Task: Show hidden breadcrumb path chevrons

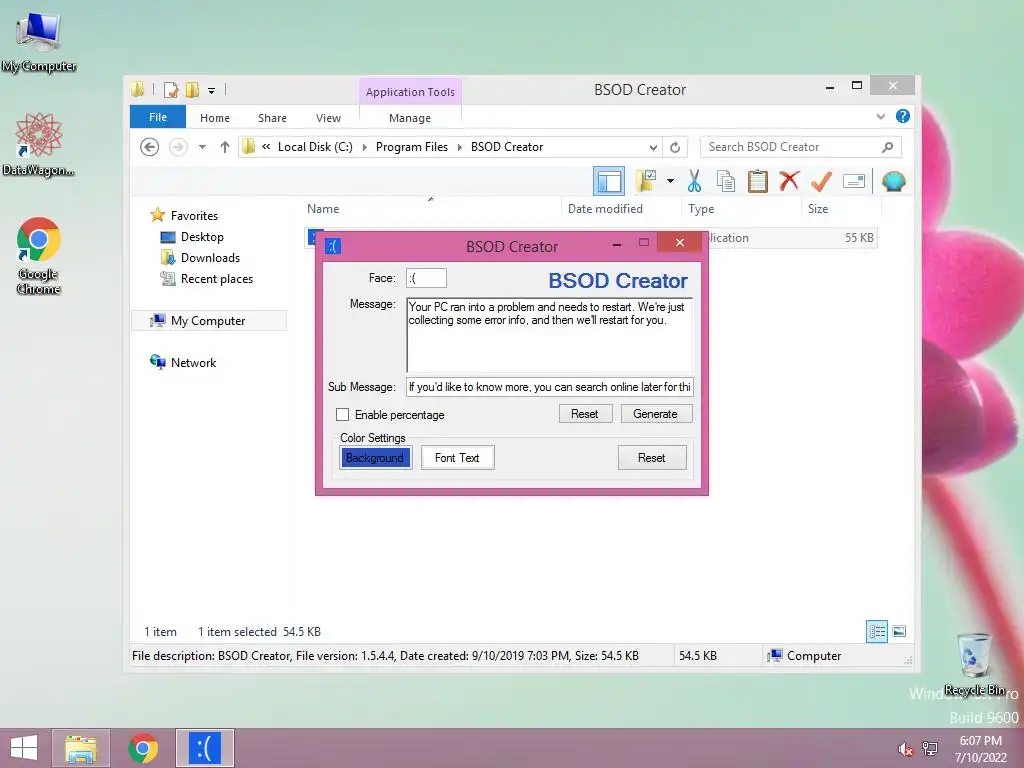Action: pos(266,146)
